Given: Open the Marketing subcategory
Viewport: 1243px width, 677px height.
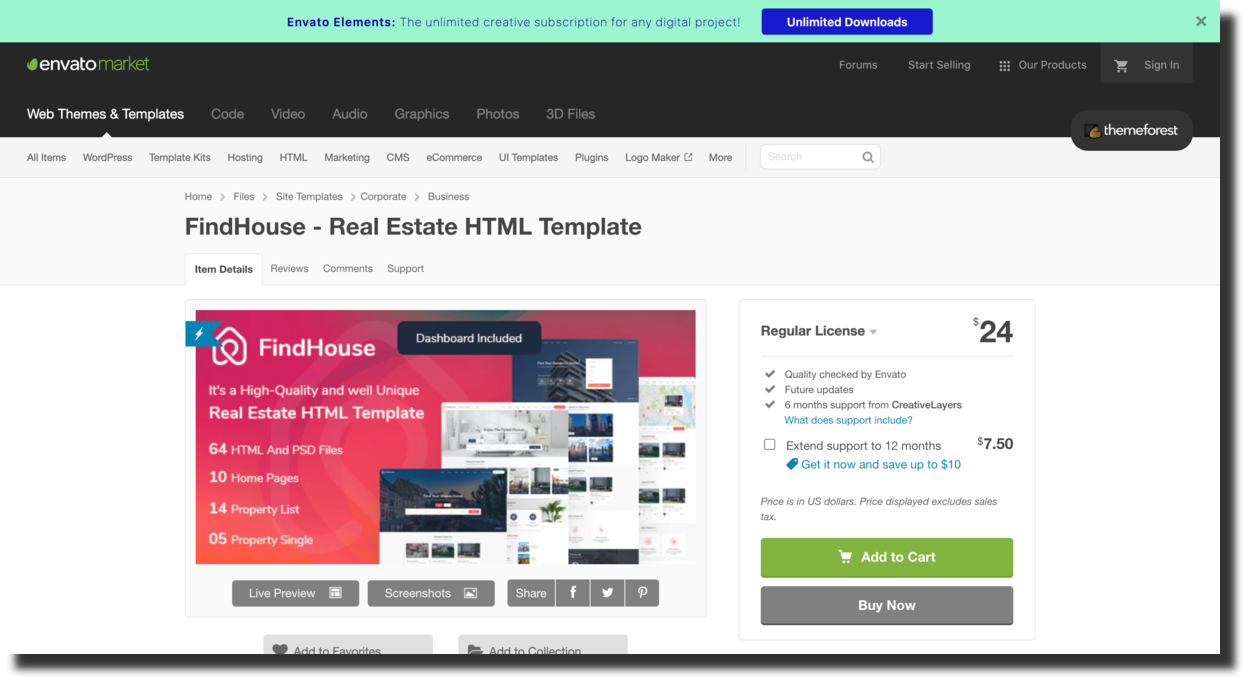Looking at the screenshot, I should (347, 157).
